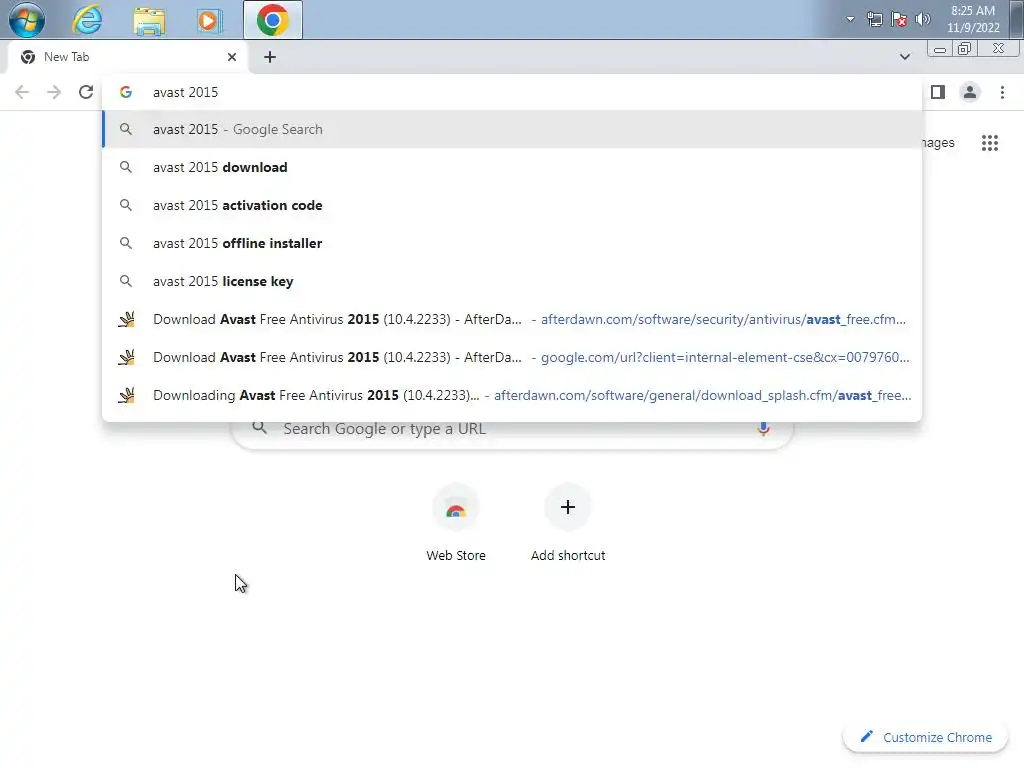This screenshot has height=768, width=1024.
Task: Click magnifier icon beside avast 2015 license key
Action: 126,281
